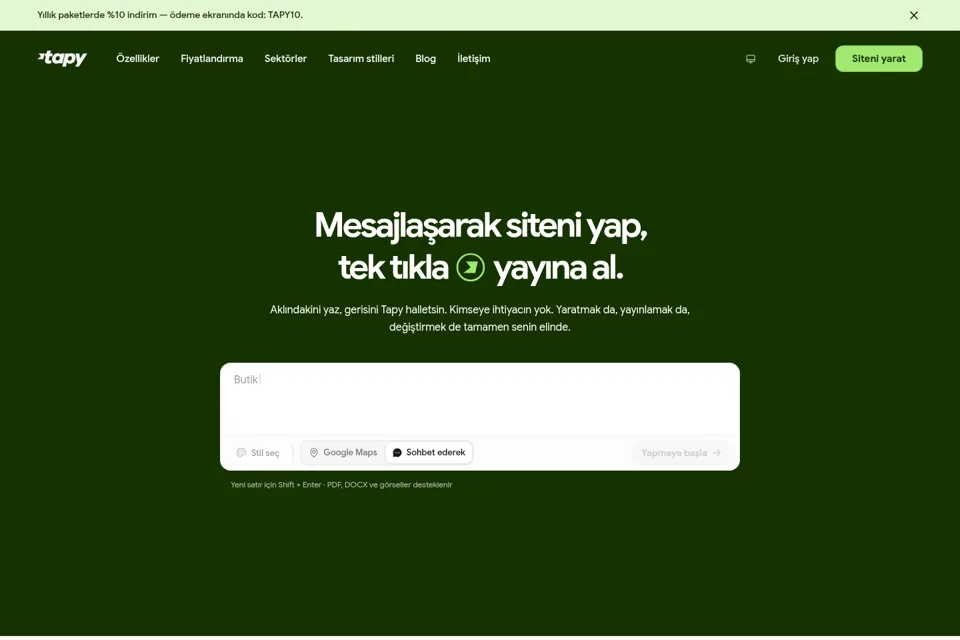Open the Fiyatlandırma page
The height and width of the screenshot is (640, 960).
pos(212,59)
